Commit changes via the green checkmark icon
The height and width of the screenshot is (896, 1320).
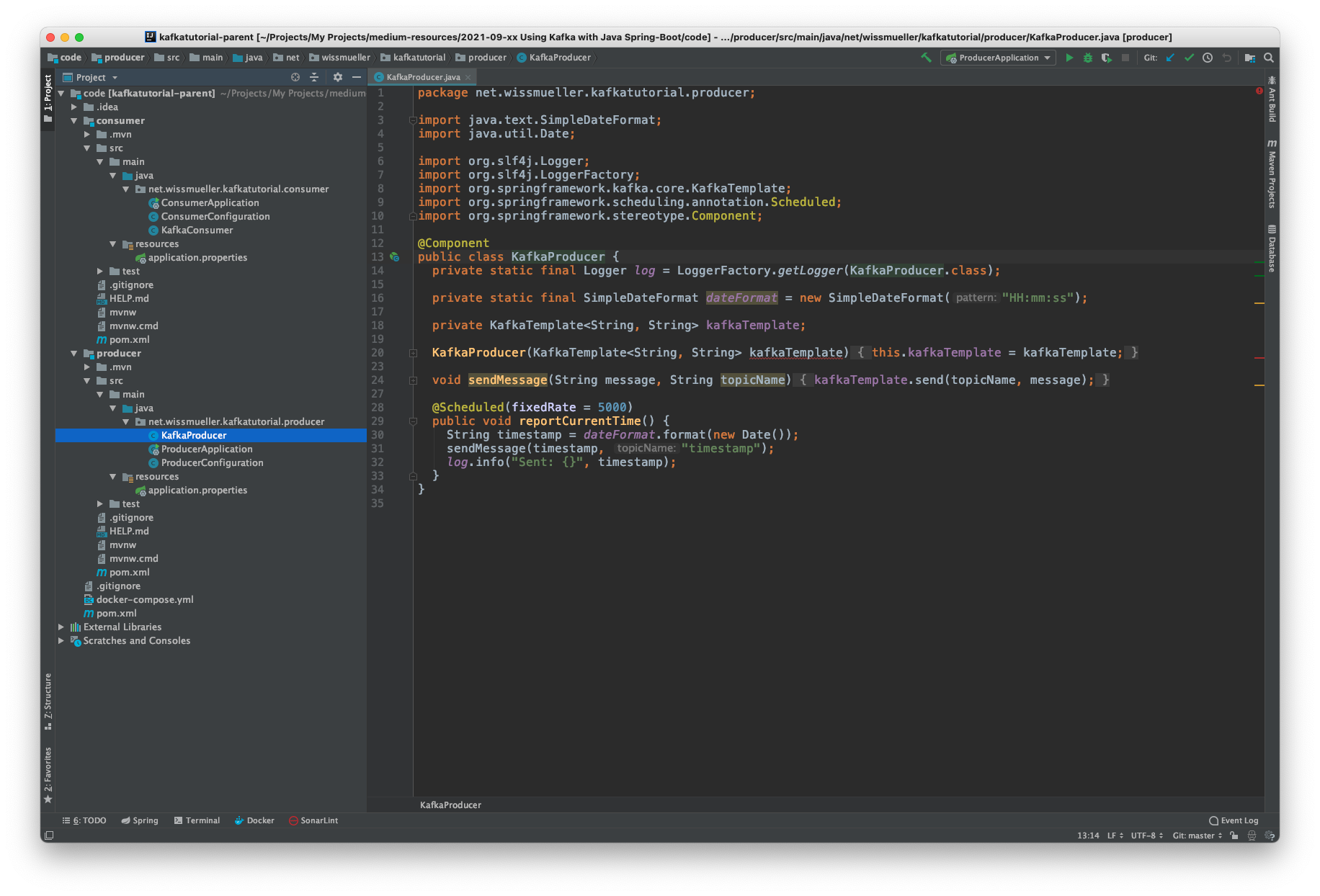pyautogui.click(x=1188, y=58)
